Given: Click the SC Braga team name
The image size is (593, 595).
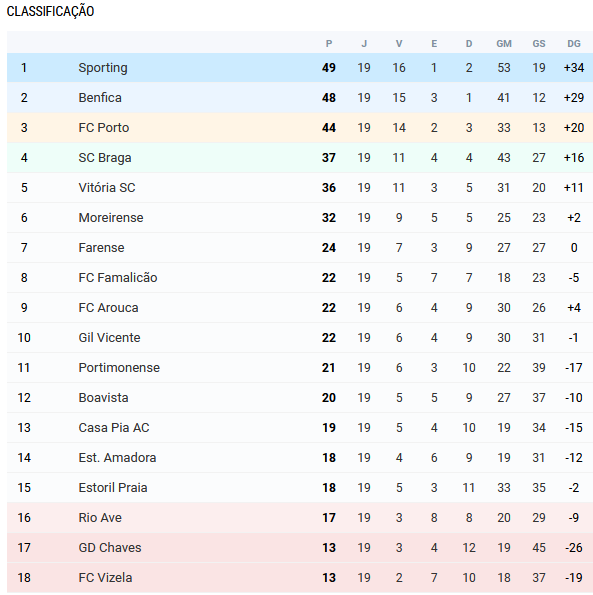Looking at the screenshot, I should (x=105, y=157).
